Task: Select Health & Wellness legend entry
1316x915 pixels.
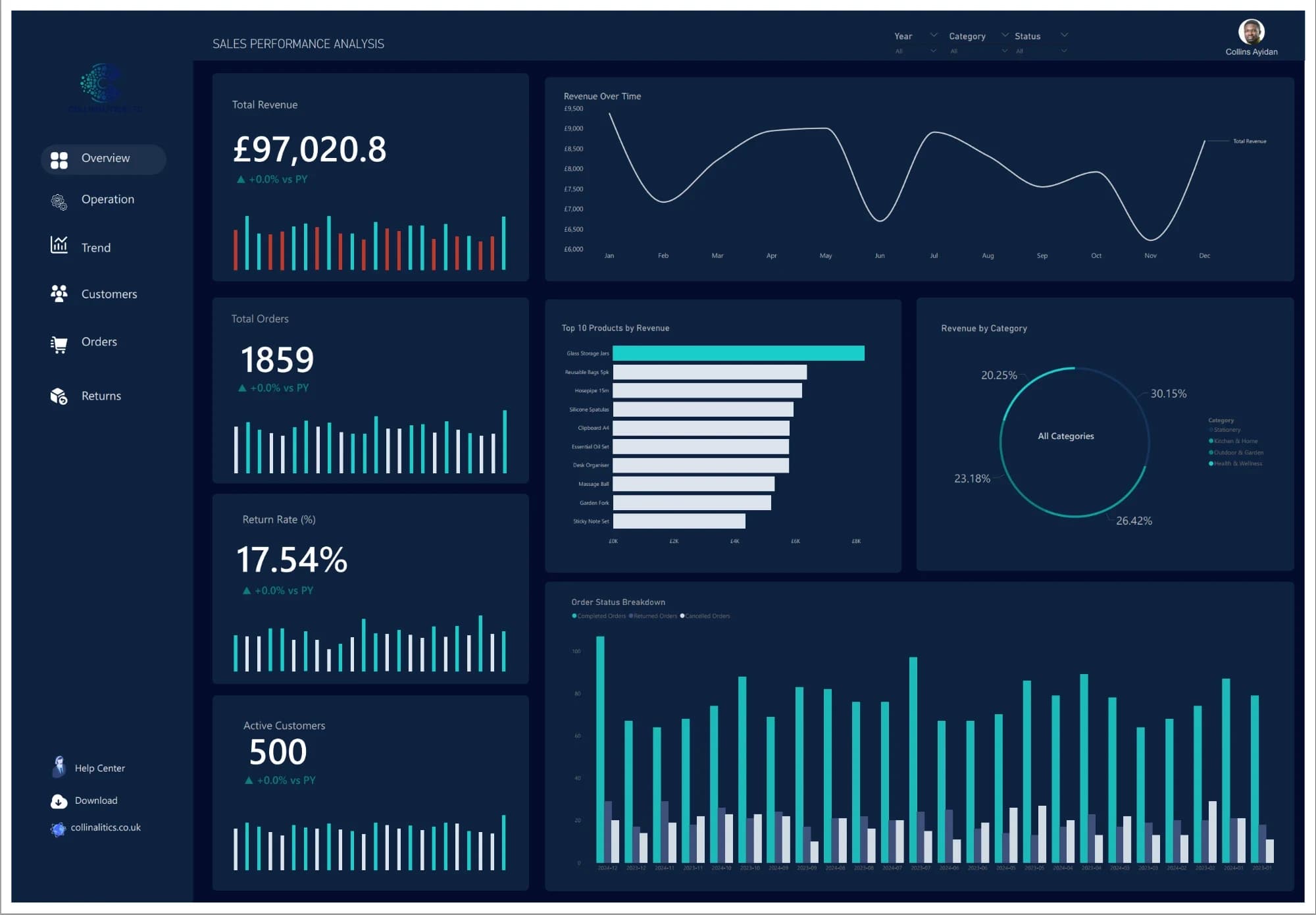Action: (x=1235, y=463)
